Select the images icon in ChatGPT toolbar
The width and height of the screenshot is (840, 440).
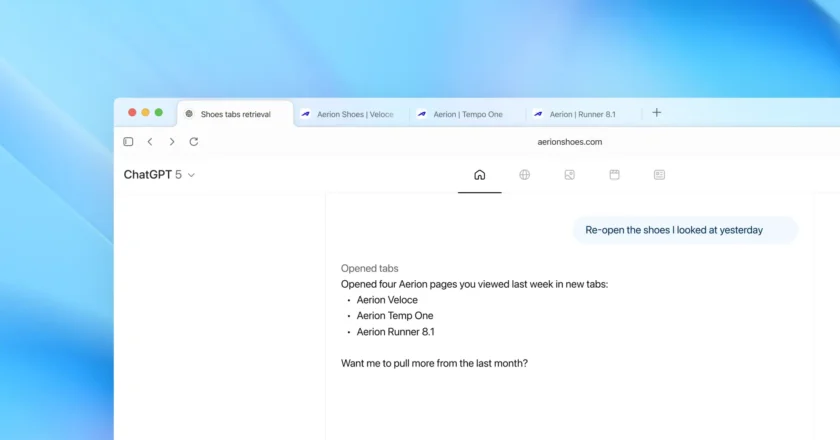click(569, 175)
